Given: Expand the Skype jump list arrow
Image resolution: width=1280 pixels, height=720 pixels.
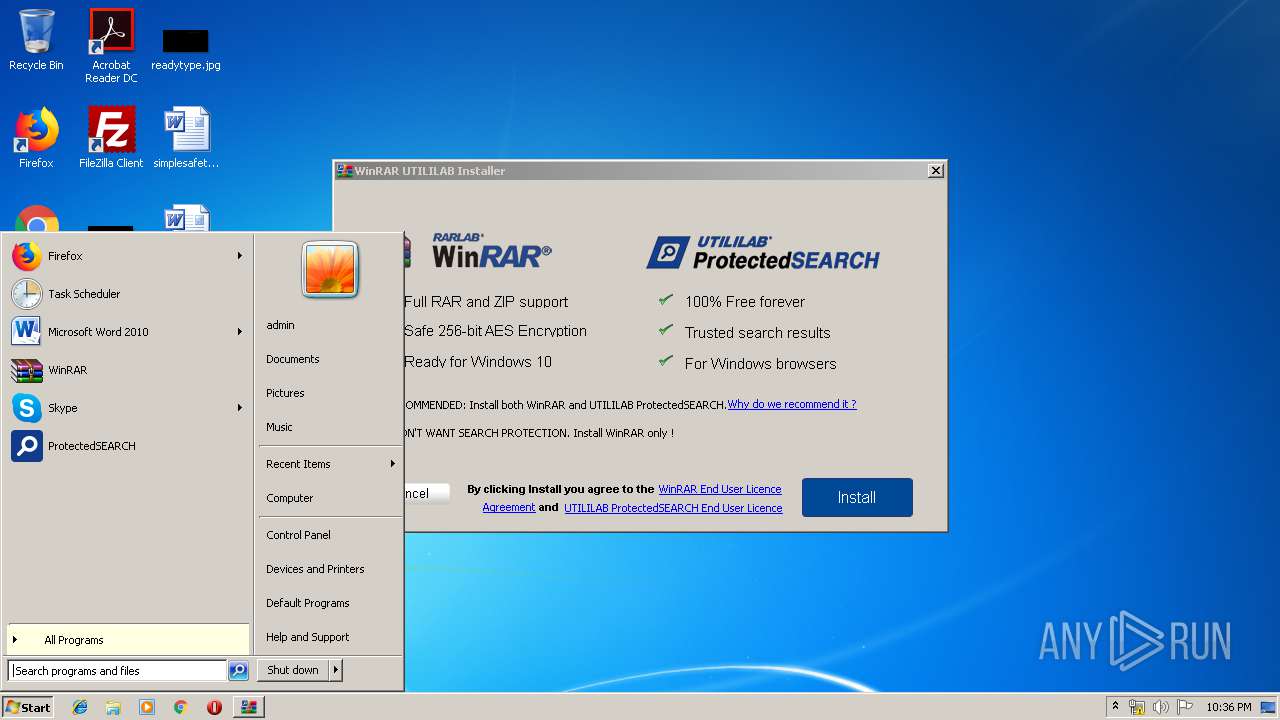Looking at the screenshot, I should 240,408.
